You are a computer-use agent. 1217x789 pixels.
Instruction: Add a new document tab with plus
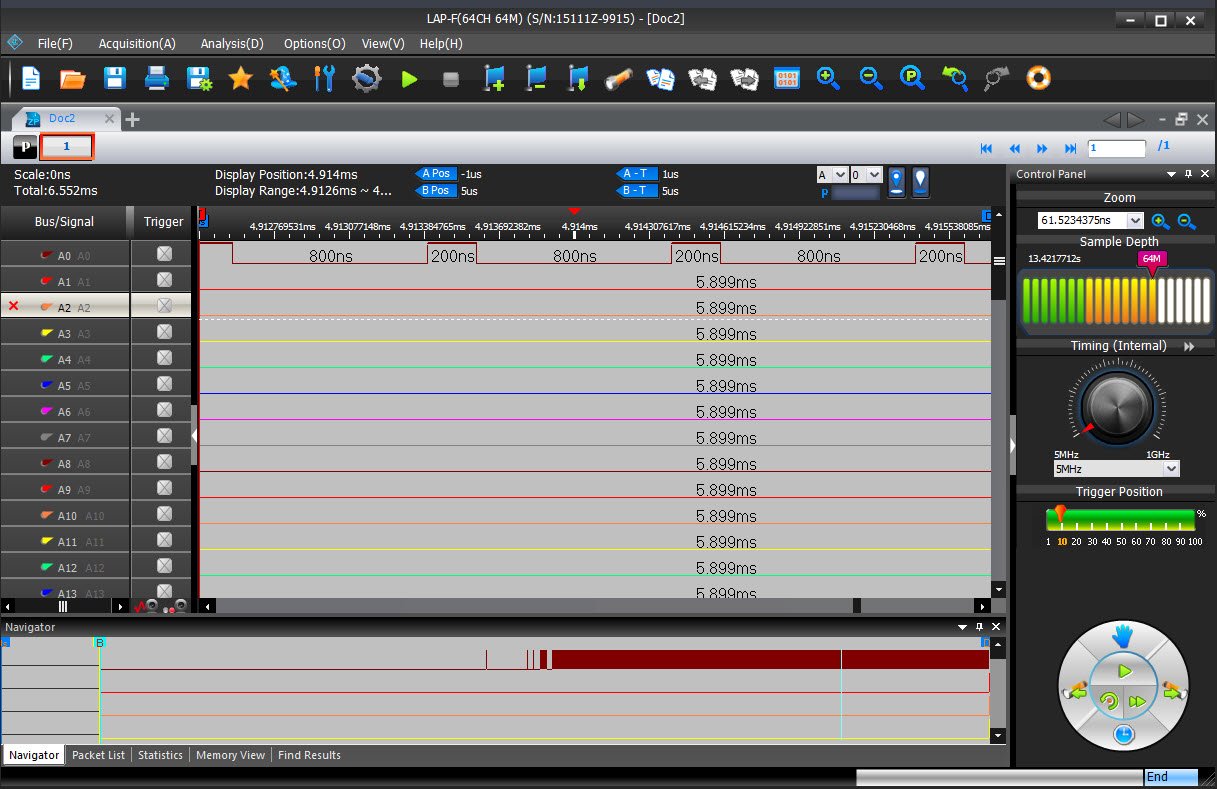pos(132,119)
